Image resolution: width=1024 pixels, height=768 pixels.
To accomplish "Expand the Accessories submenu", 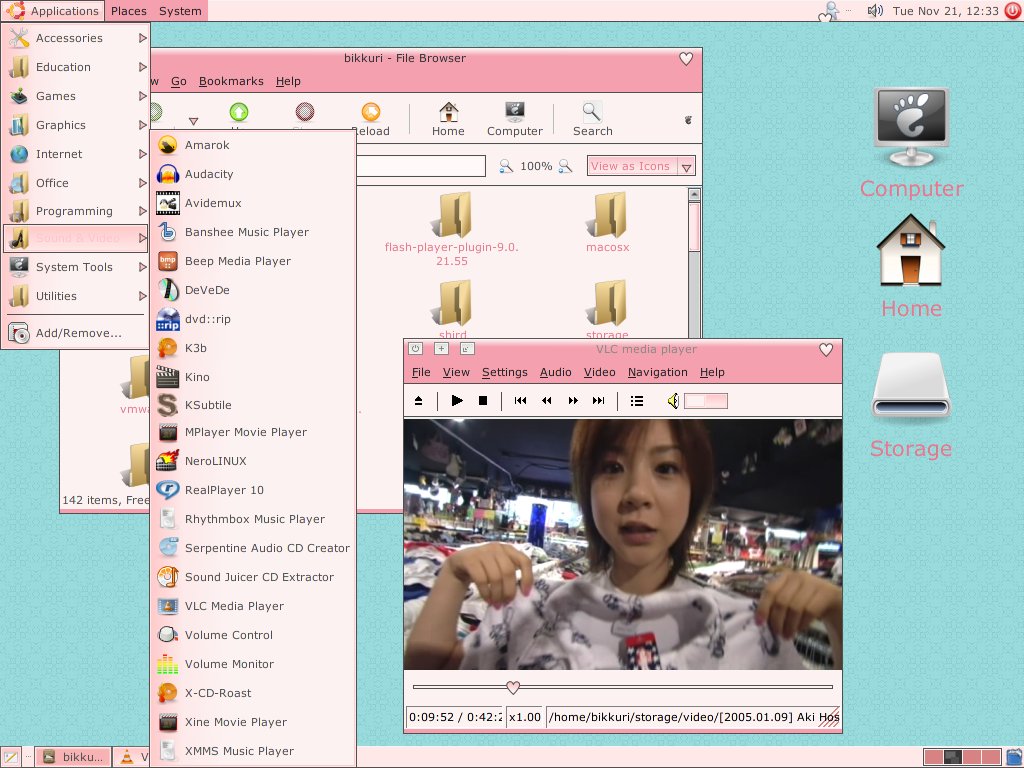I will [76, 38].
